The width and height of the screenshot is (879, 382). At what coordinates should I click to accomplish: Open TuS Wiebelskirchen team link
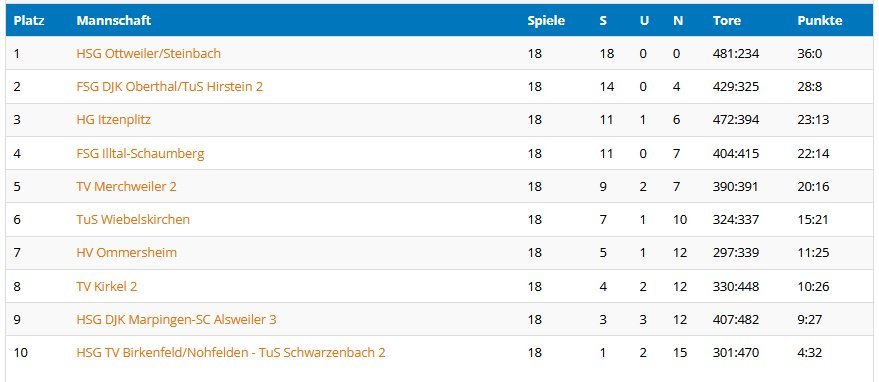133,219
